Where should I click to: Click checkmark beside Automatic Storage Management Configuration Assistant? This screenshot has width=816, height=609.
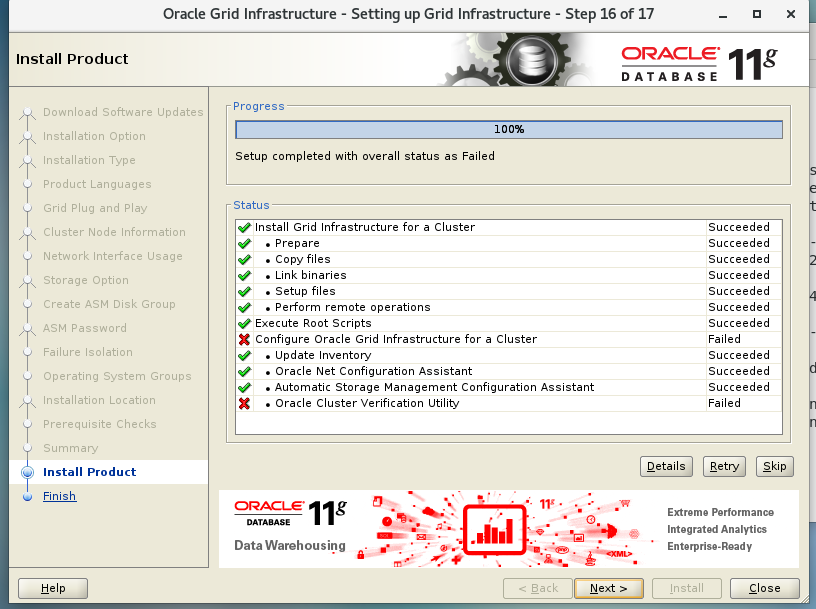click(244, 388)
